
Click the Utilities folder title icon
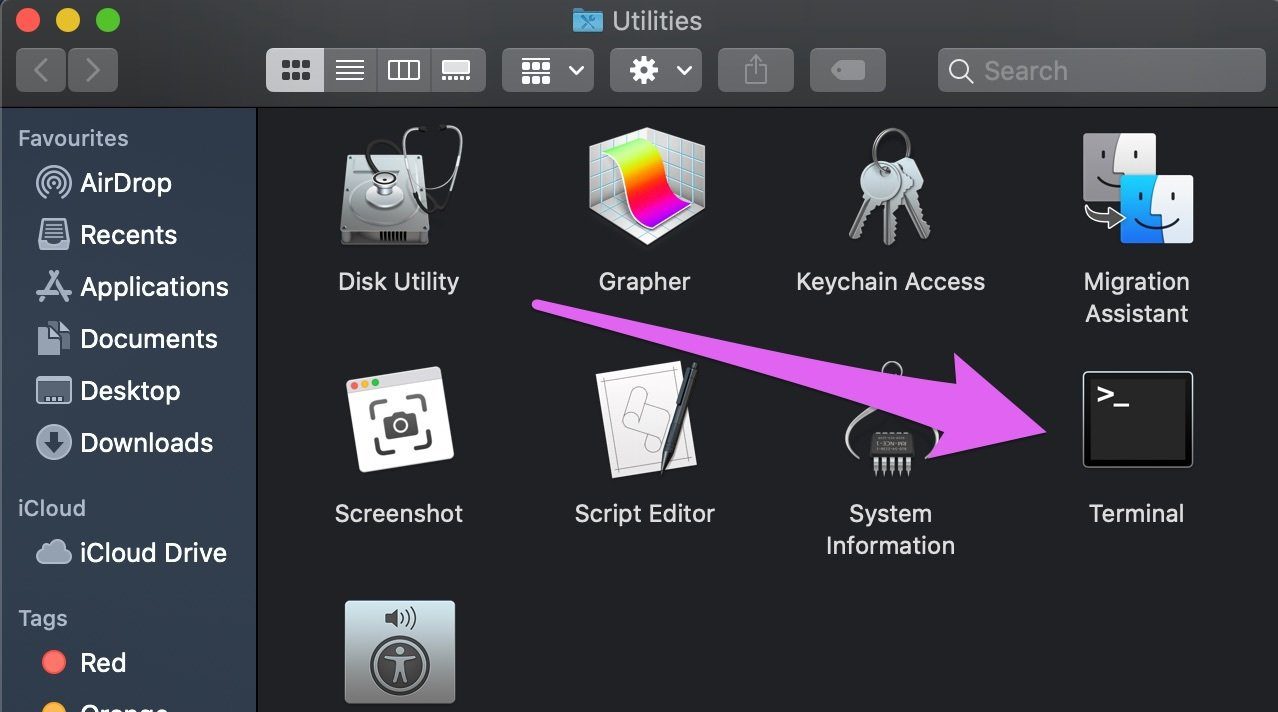pos(588,19)
